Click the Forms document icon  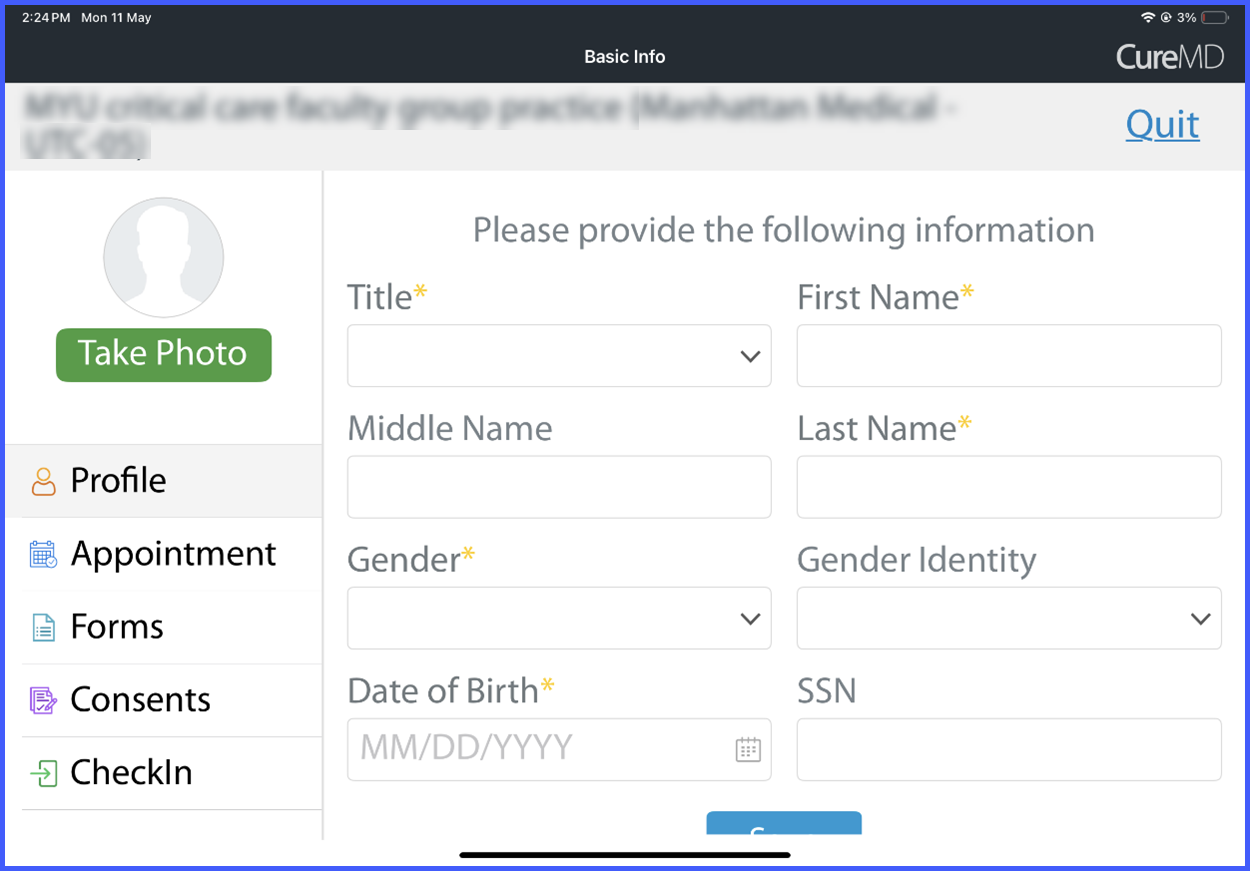point(43,627)
